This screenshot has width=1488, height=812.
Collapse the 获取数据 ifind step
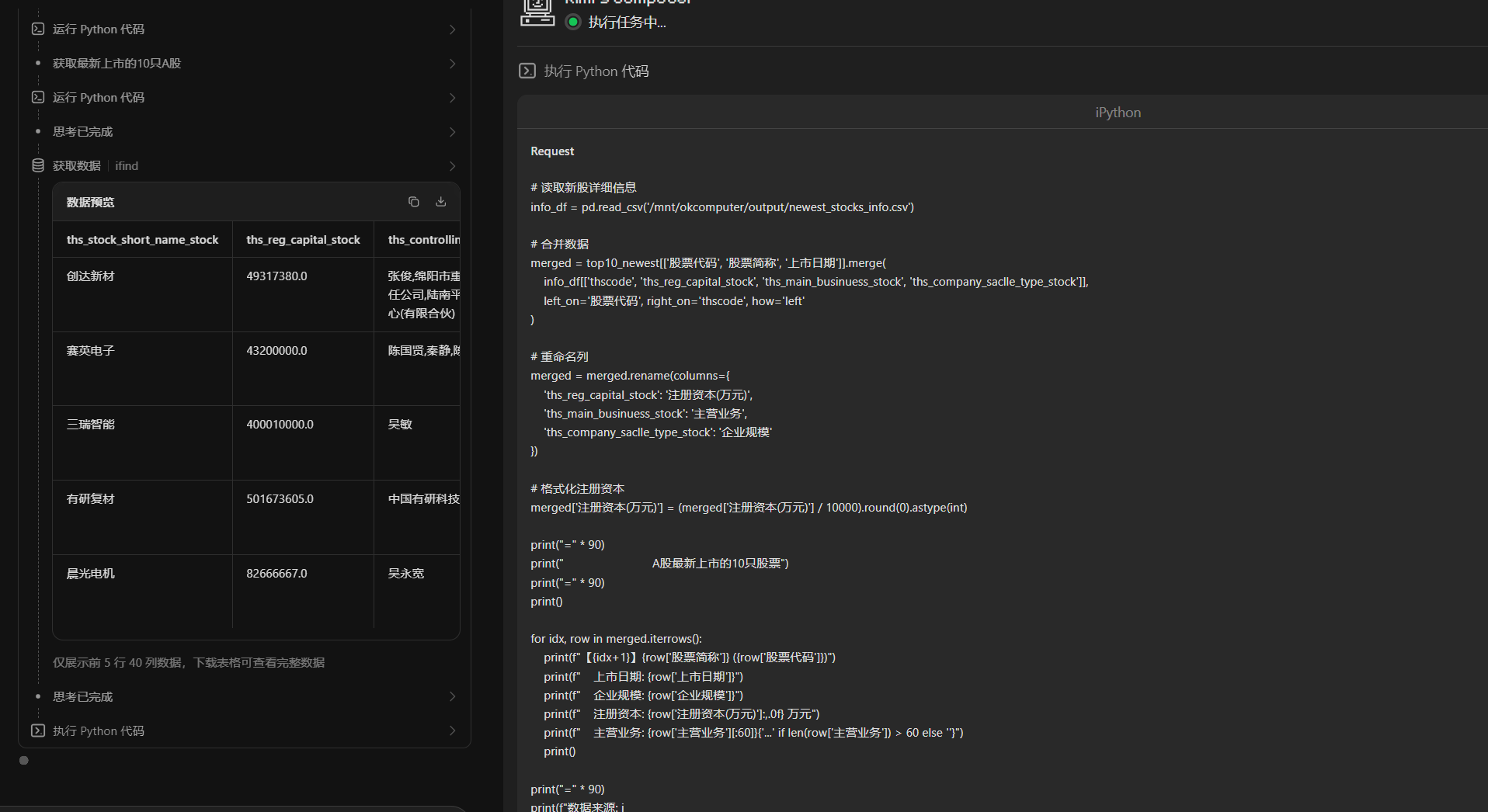pos(452,166)
